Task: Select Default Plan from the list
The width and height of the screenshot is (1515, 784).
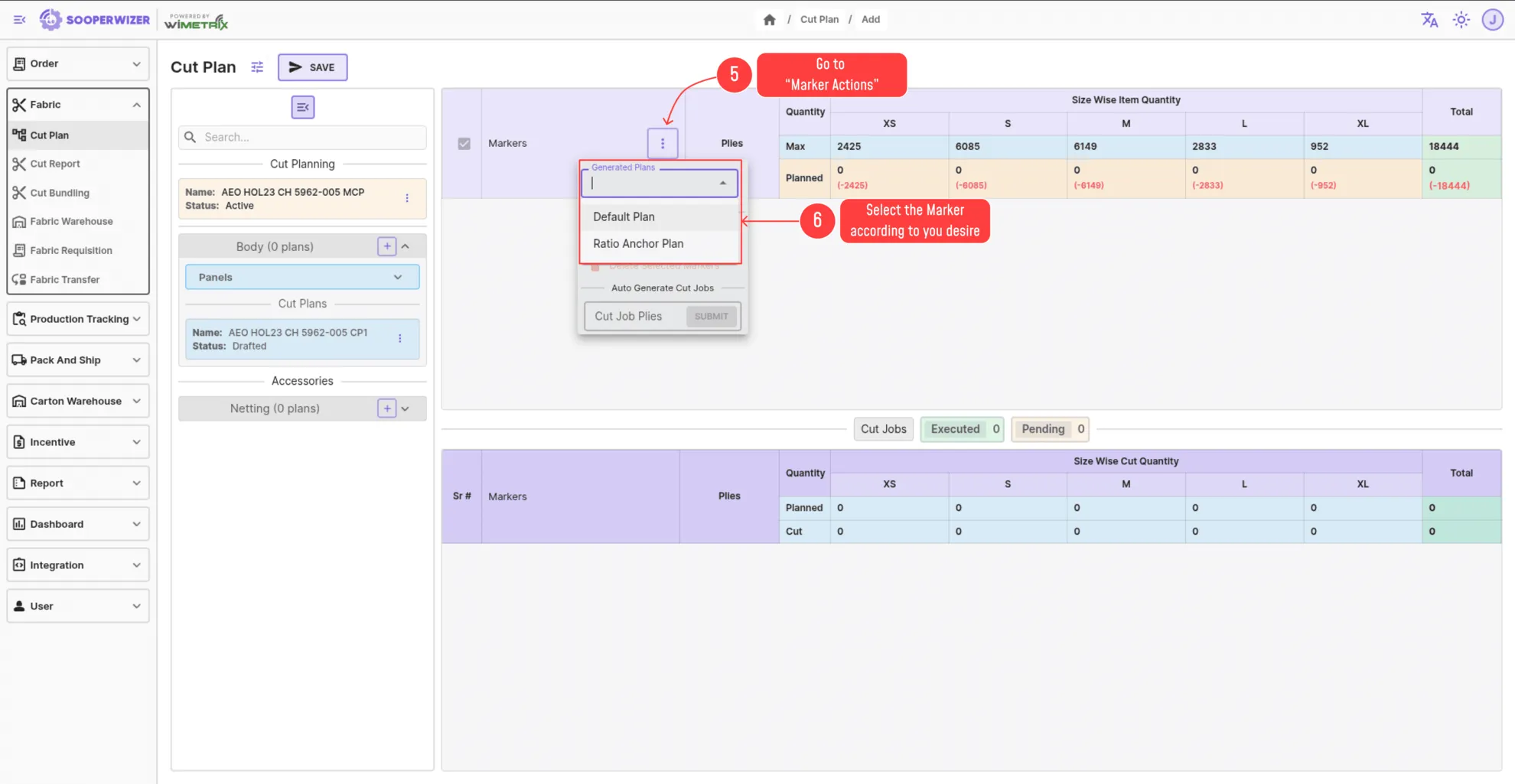Action: click(624, 216)
